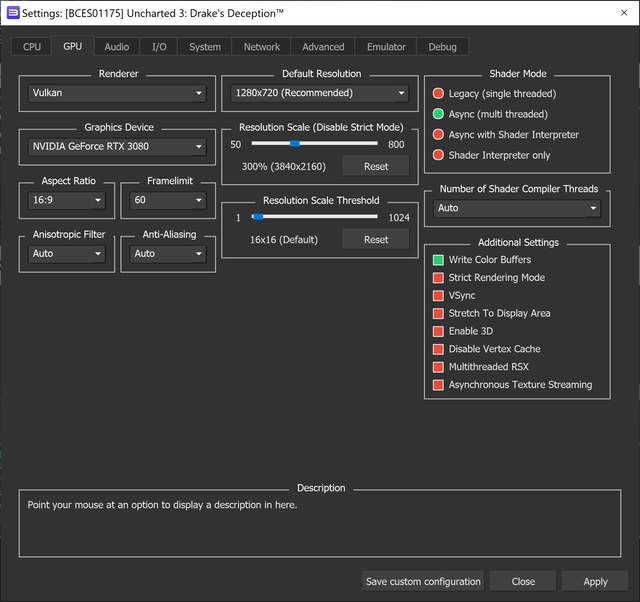Click the Resolution Scale Threshold slider handle
The width and height of the screenshot is (640, 602).
(x=258, y=217)
